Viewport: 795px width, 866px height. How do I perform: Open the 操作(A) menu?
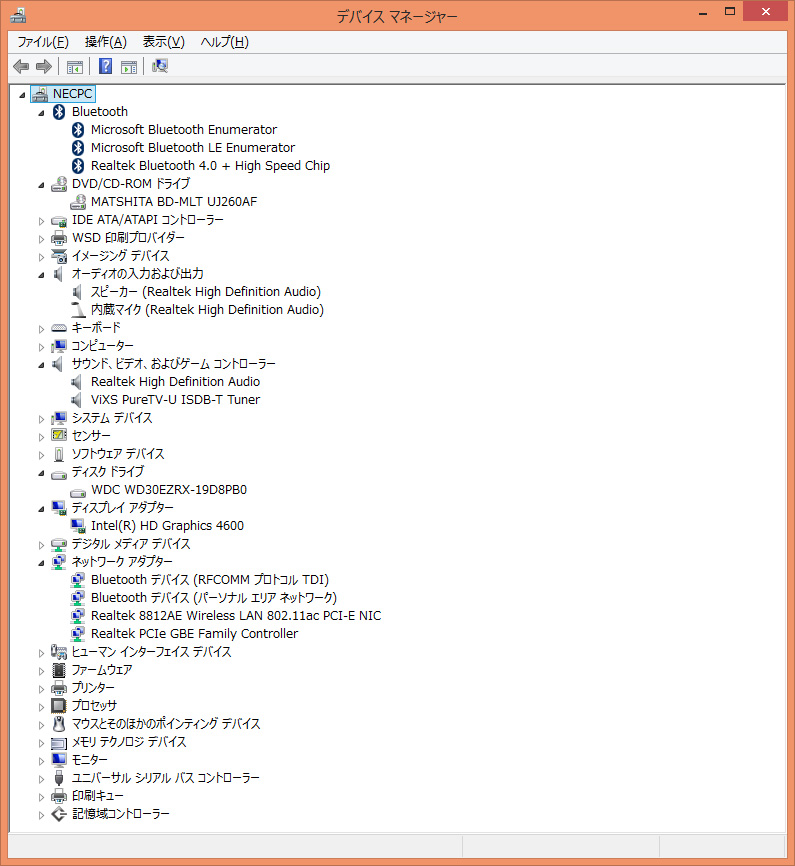coord(105,42)
